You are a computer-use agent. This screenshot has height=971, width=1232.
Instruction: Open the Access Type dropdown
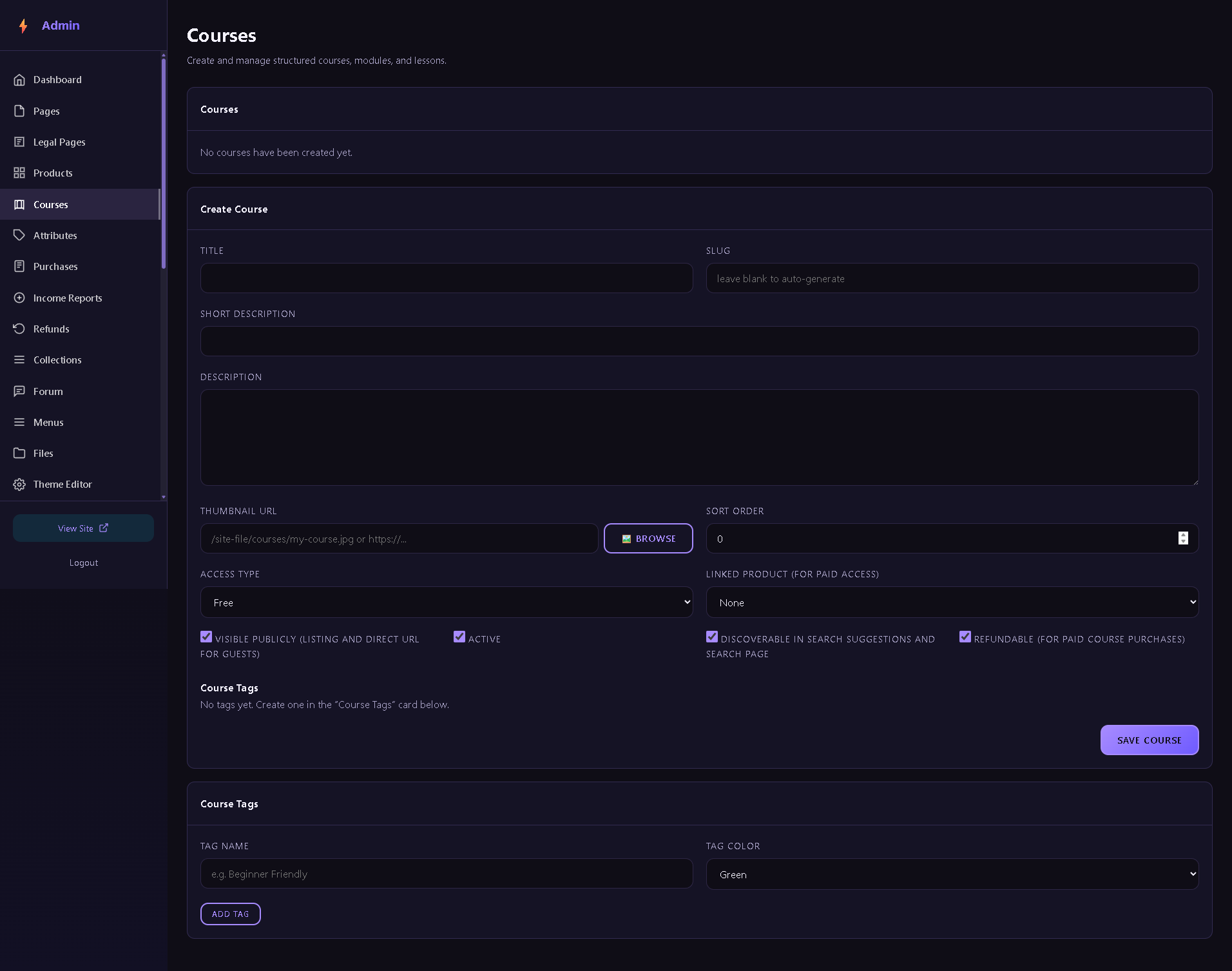point(447,602)
